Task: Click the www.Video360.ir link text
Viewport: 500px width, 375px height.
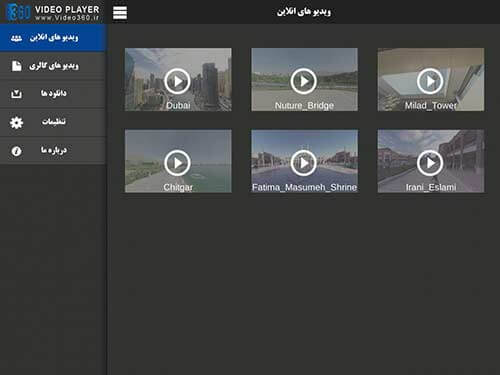Action: click(x=67, y=18)
